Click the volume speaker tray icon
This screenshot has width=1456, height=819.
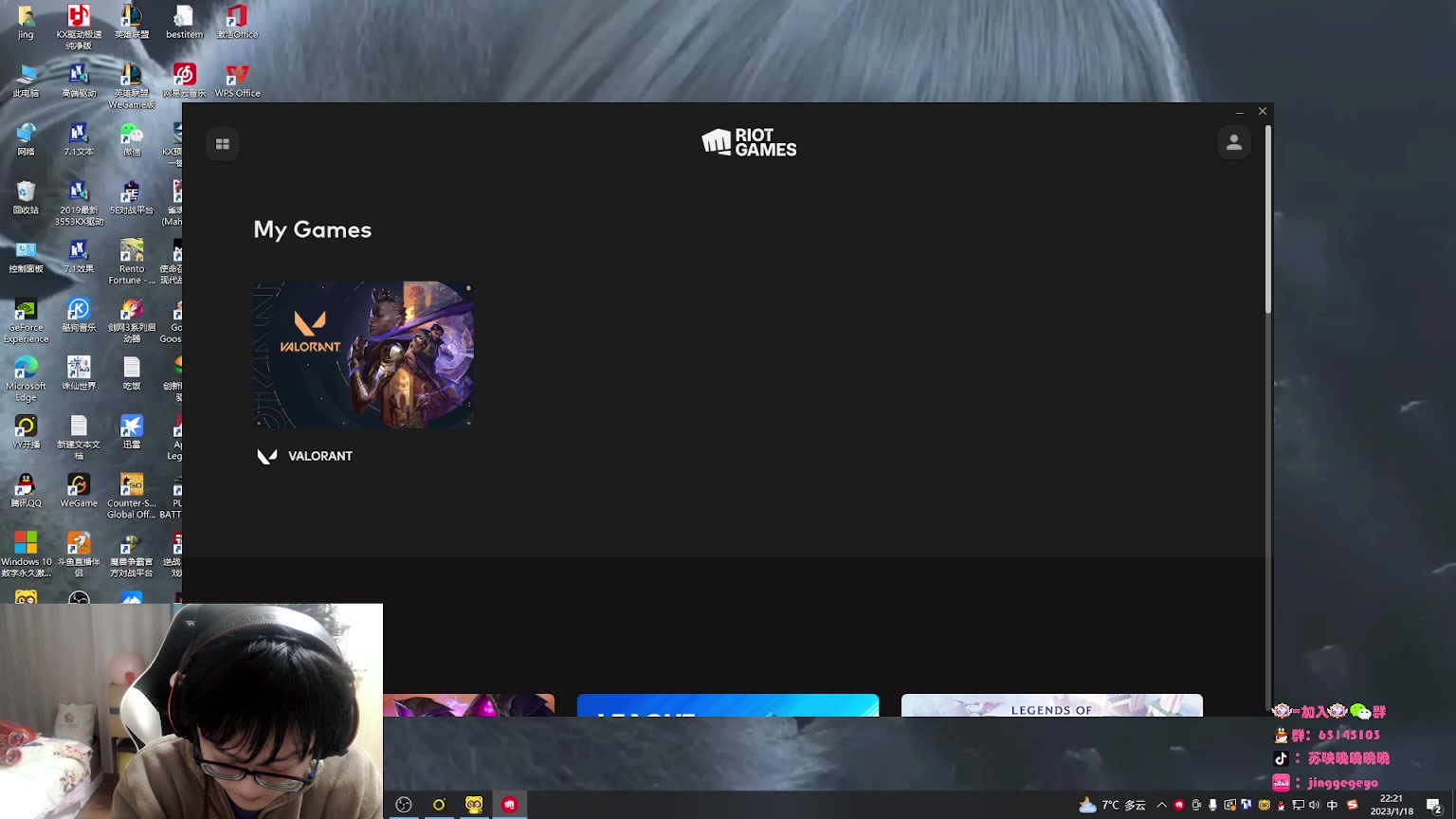click(x=1315, y=806)
